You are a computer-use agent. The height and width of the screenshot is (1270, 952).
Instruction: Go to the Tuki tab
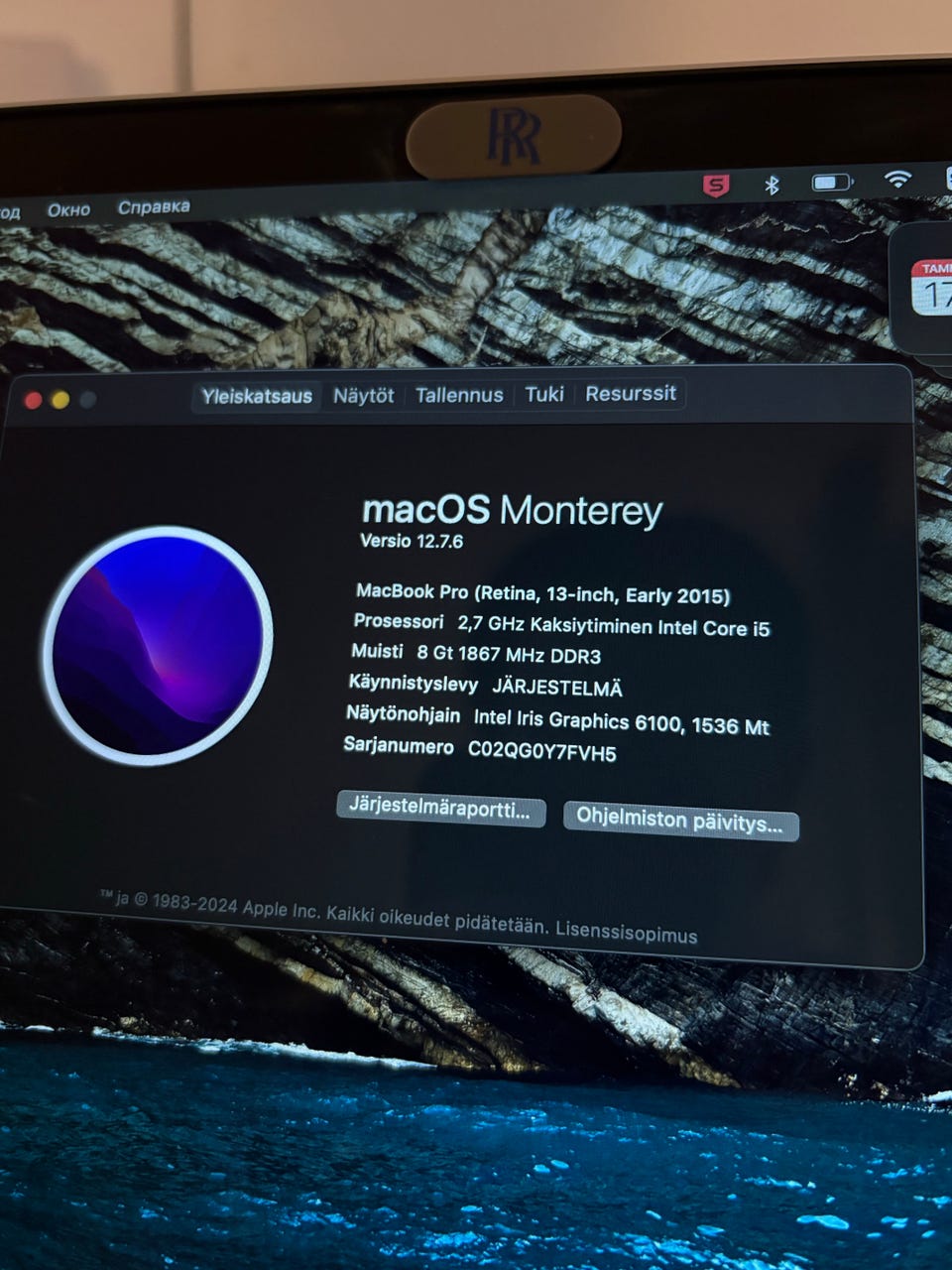[x=544, y=394]
